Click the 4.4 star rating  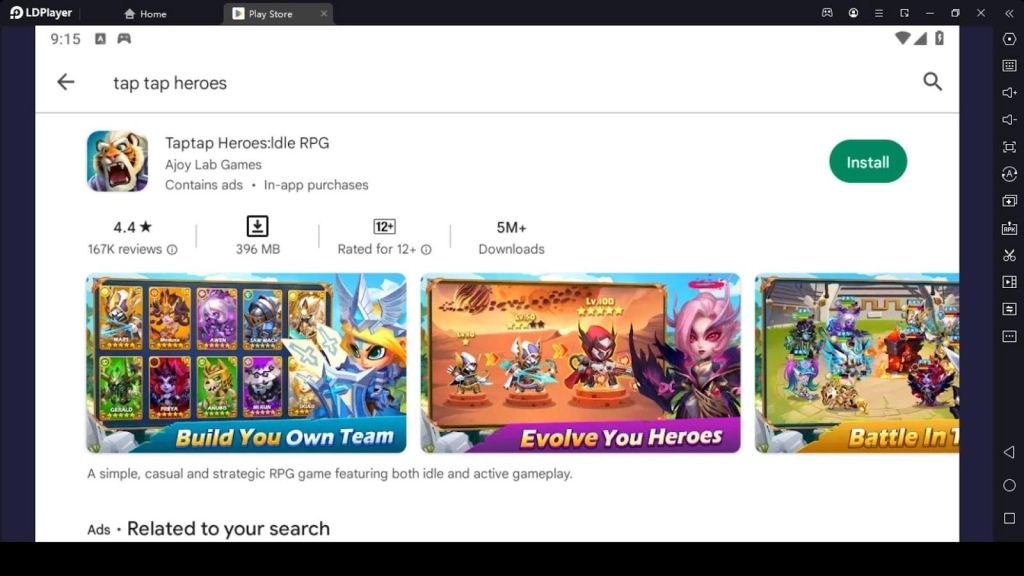(132, 227)
